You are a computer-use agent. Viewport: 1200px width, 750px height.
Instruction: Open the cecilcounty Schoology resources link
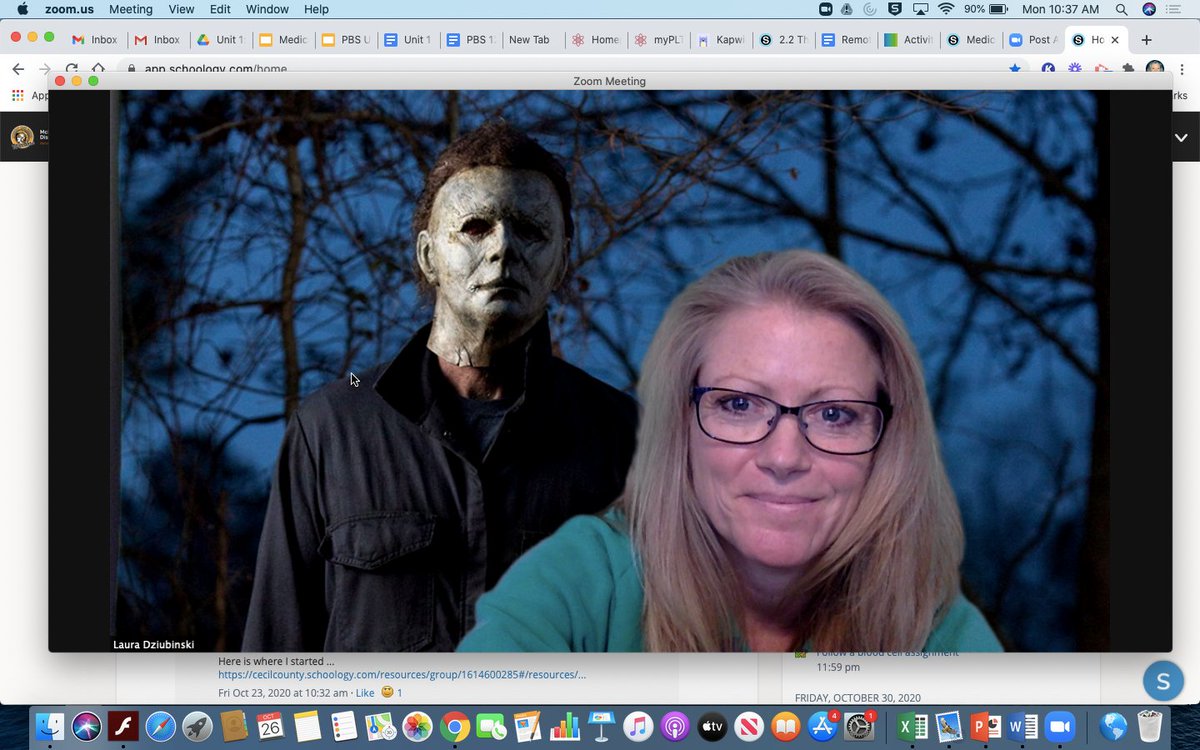402,674
